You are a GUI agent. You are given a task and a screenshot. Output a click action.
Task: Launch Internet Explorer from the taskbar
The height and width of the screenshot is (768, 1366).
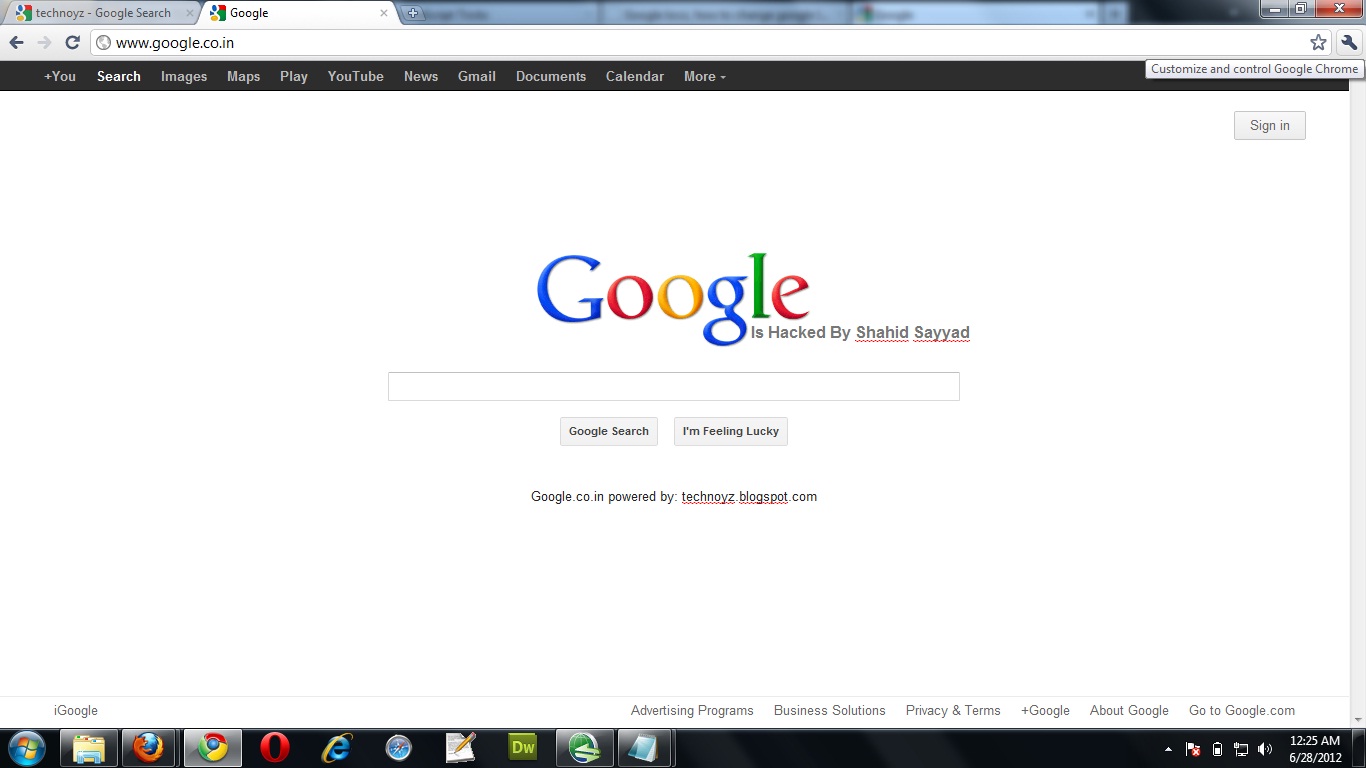tap(336, 747)
